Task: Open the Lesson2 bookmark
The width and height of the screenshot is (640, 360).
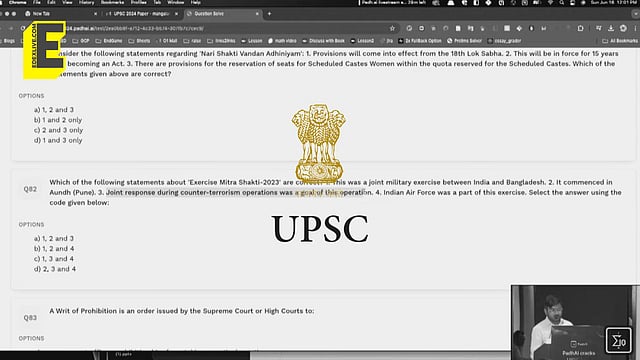Action: click(362, 41)
